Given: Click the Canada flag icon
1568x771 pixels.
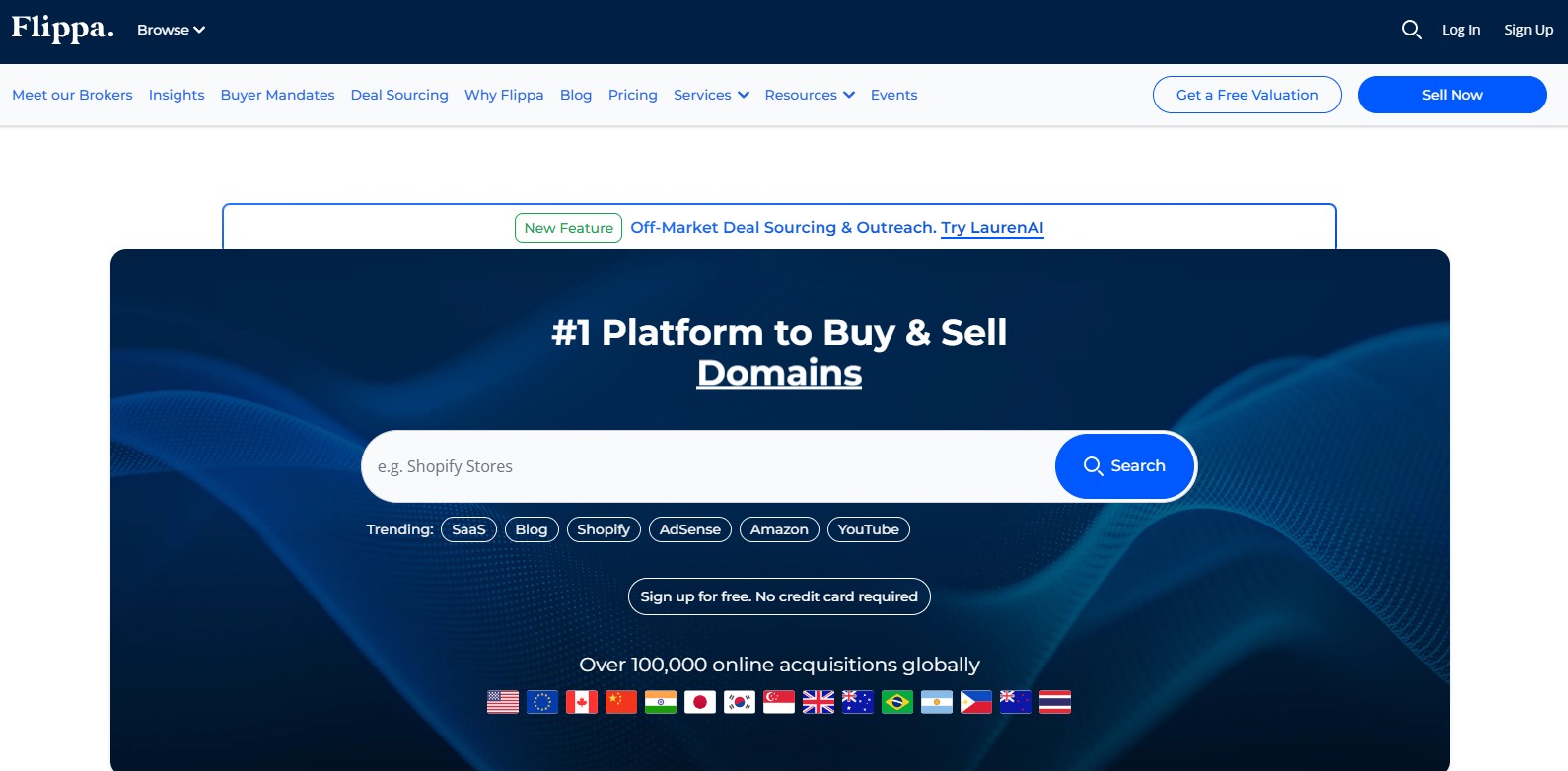Looking at the screenshot, I should (582, 702).
